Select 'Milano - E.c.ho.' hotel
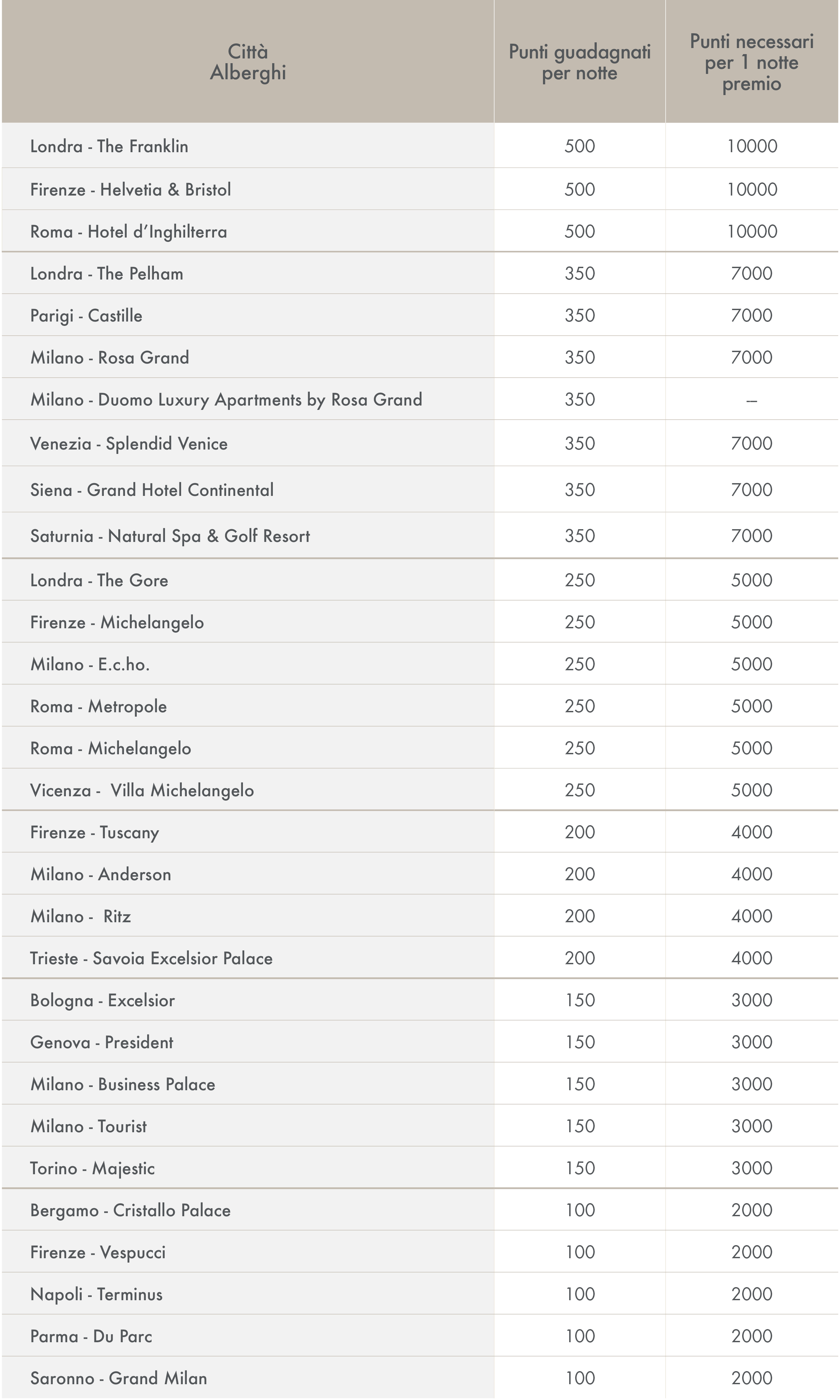The image size is (840, 1400). click(x=90, y=664)
